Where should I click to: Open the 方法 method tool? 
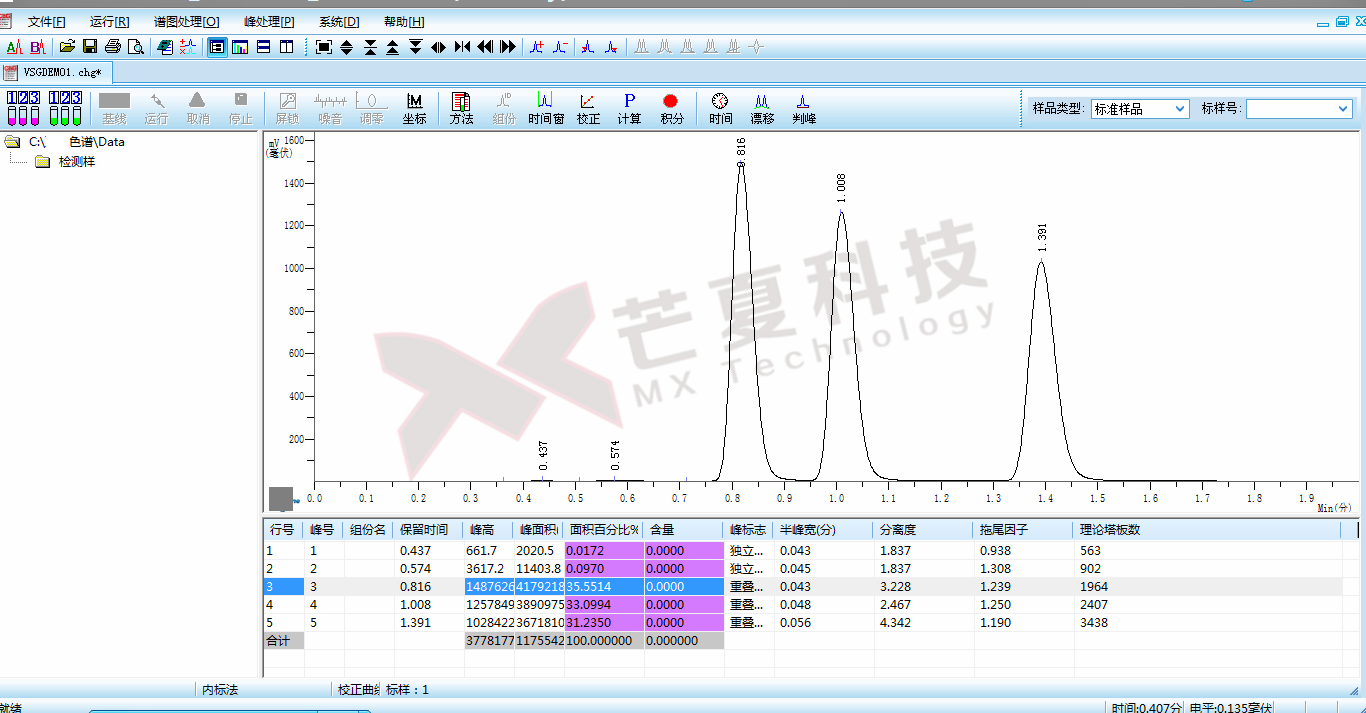[x=461, y=109]
